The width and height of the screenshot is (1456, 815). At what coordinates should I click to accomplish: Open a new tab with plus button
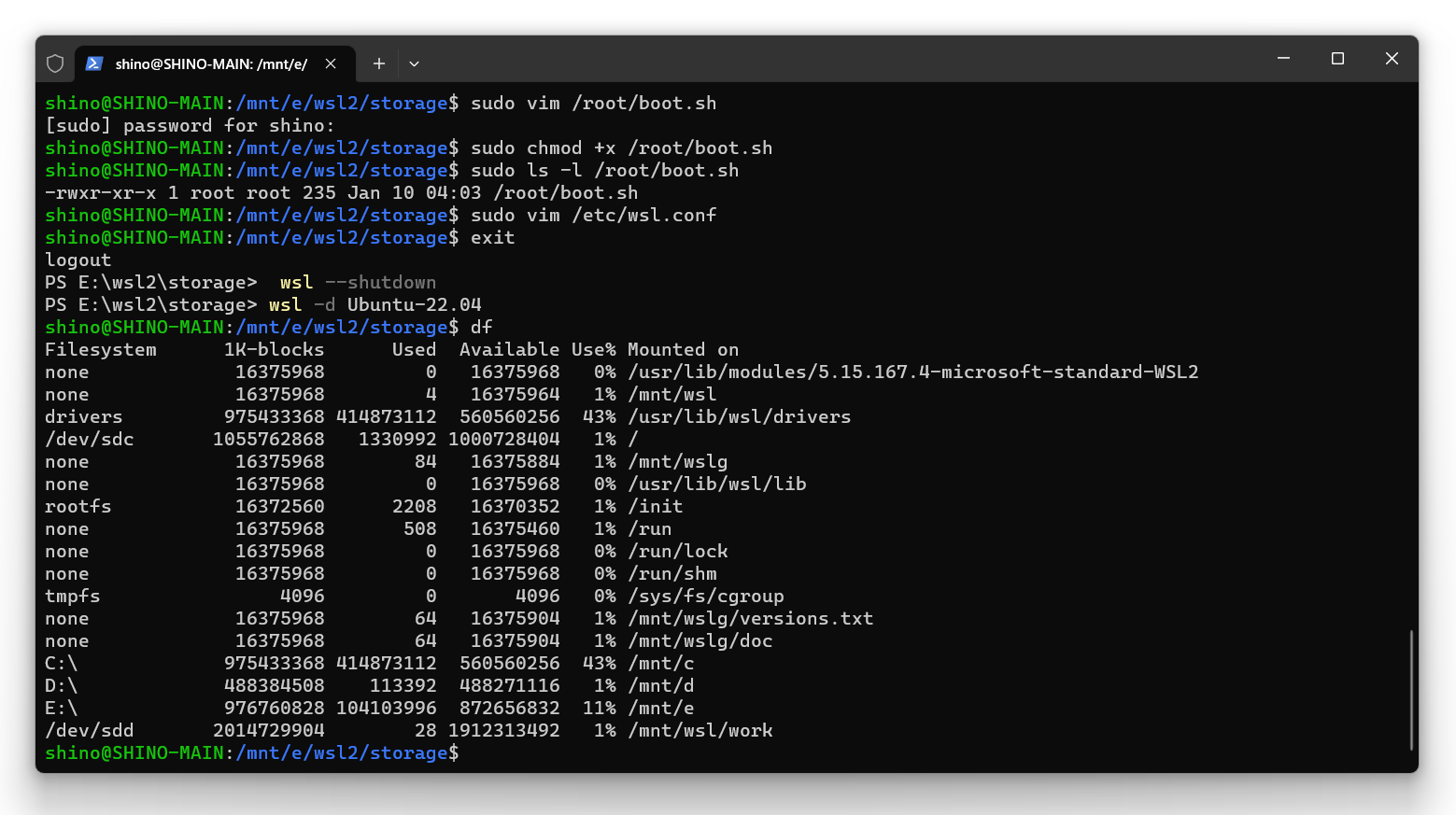click(378, 63)
